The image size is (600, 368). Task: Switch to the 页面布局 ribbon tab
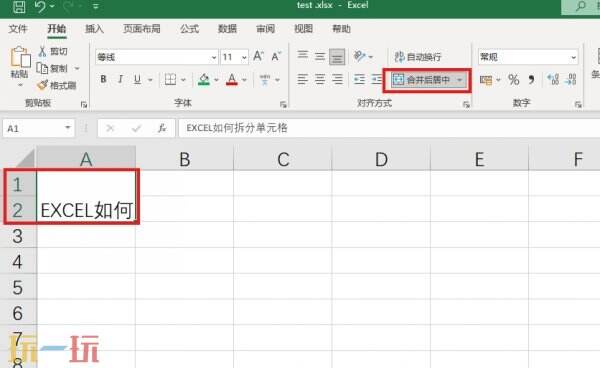pos(142,29)
